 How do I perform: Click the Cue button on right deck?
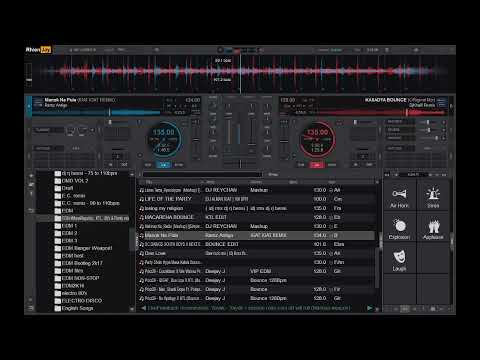(x=301, y=165)
